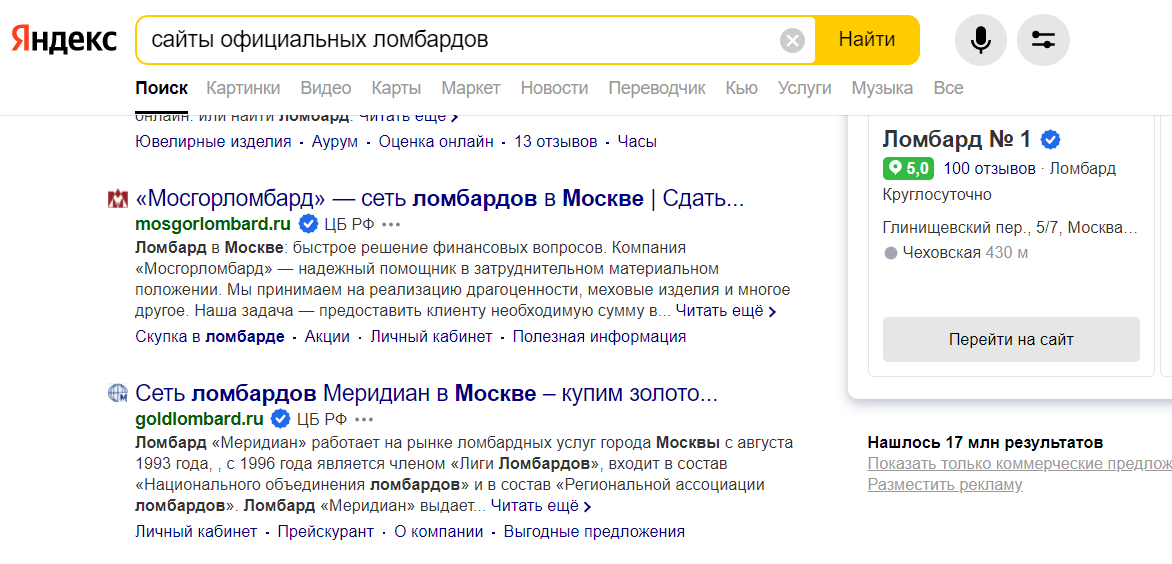Expand Мосгорломбард snippet via Читать ещё
This screenshot has height=564, width=1172.
(x=726, y=311)
